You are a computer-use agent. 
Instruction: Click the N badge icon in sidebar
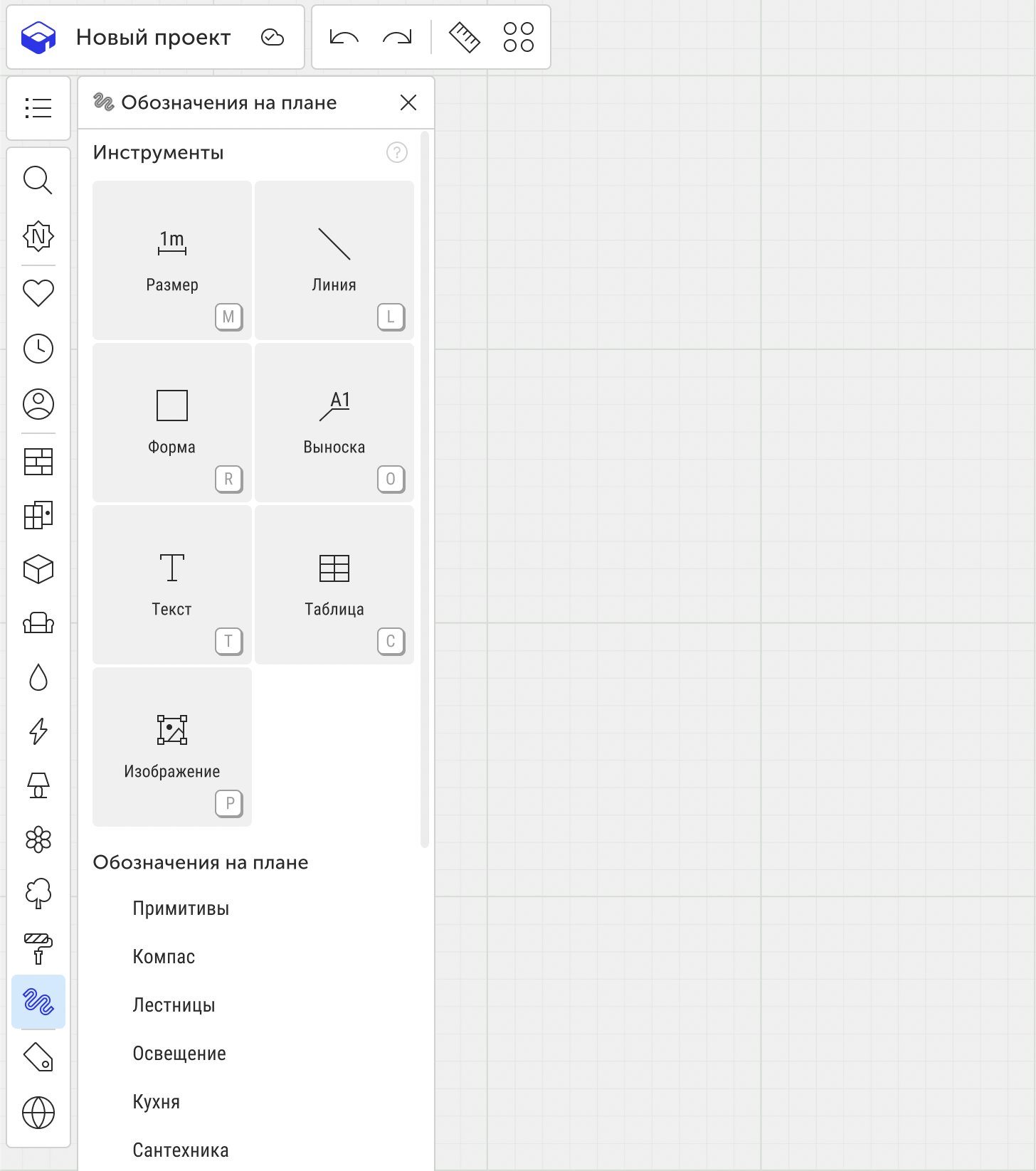[38, 236]
